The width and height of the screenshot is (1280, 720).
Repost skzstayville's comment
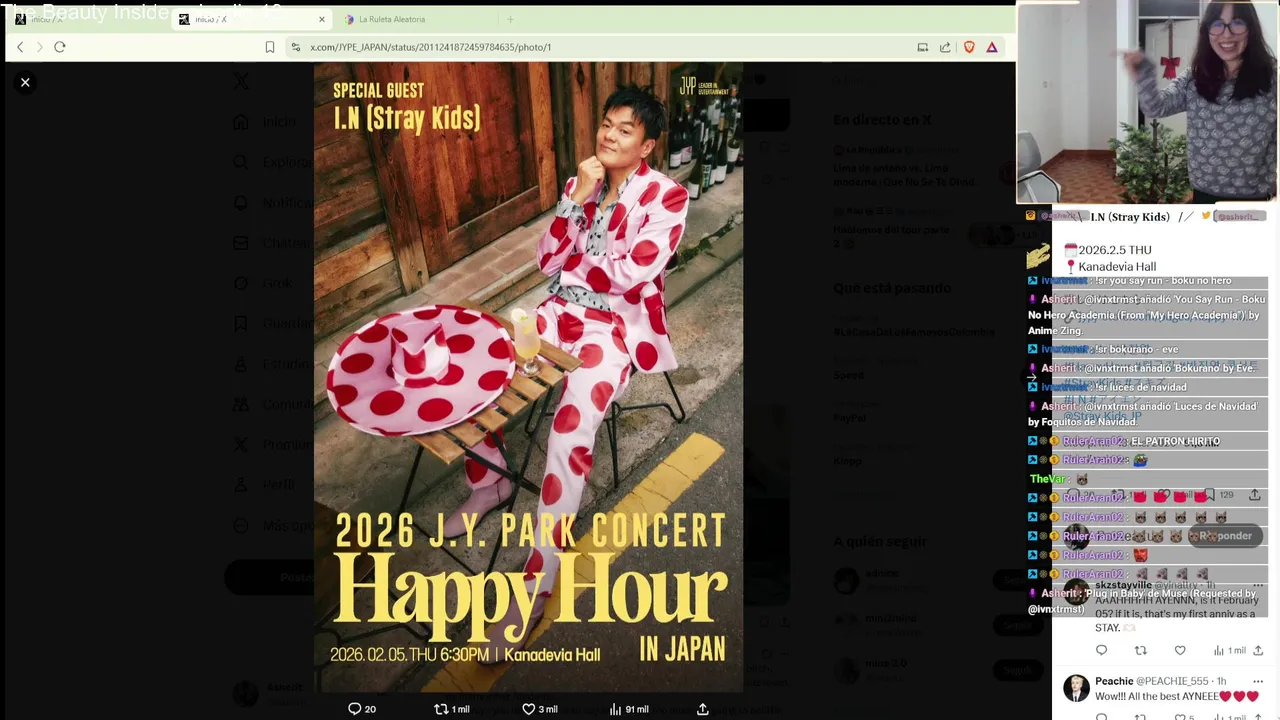(x=1140, y=651)
